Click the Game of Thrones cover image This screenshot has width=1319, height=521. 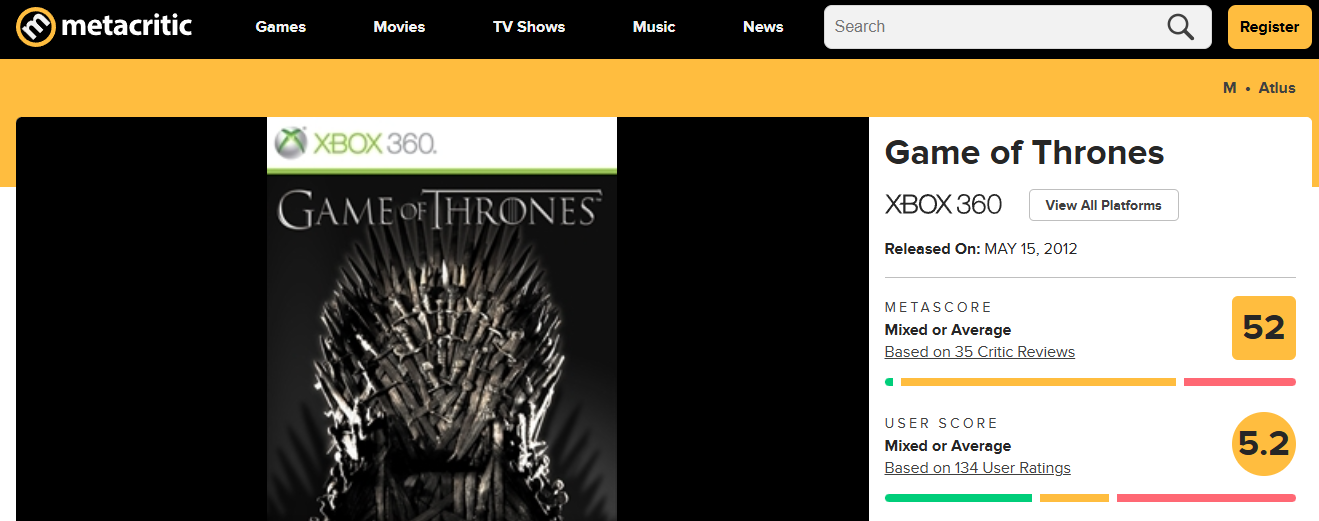coord(442,319)
